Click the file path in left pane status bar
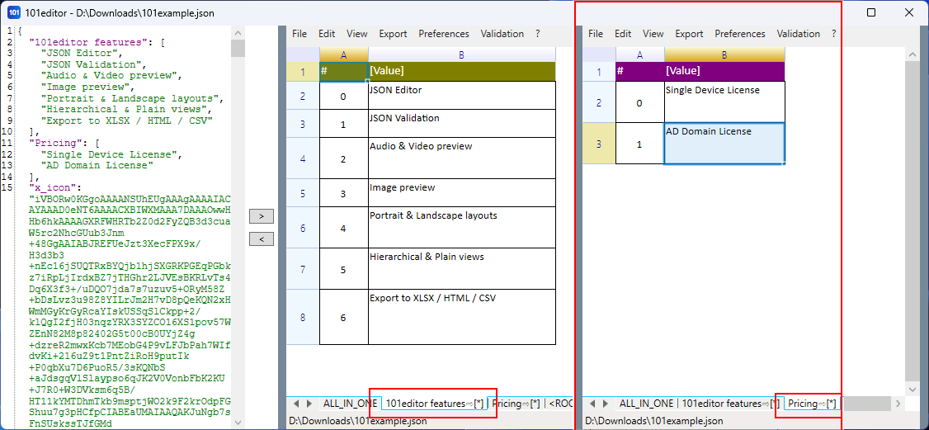The width and height of the screenshot is (929, 430). [358, 421]
